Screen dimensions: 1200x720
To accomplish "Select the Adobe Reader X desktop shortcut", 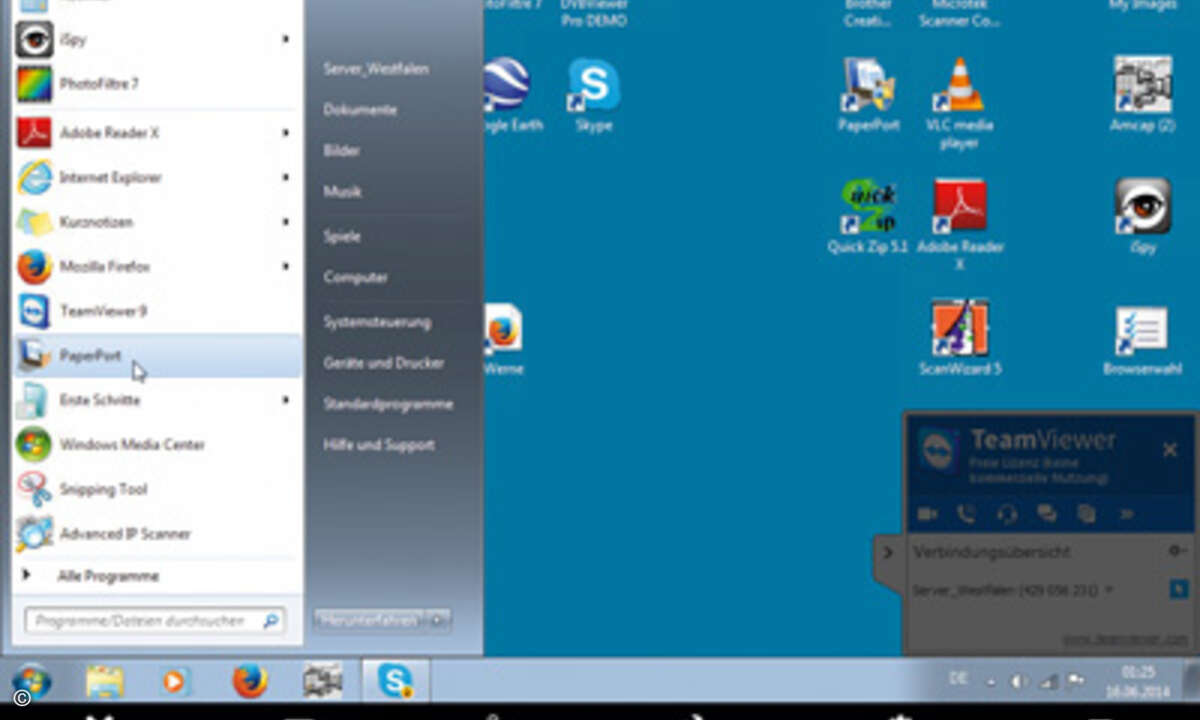I will click(960, 225).
